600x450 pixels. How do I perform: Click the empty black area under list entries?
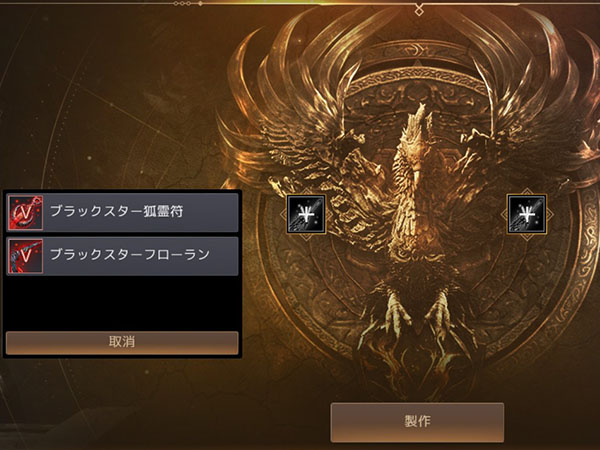(122, 302)
